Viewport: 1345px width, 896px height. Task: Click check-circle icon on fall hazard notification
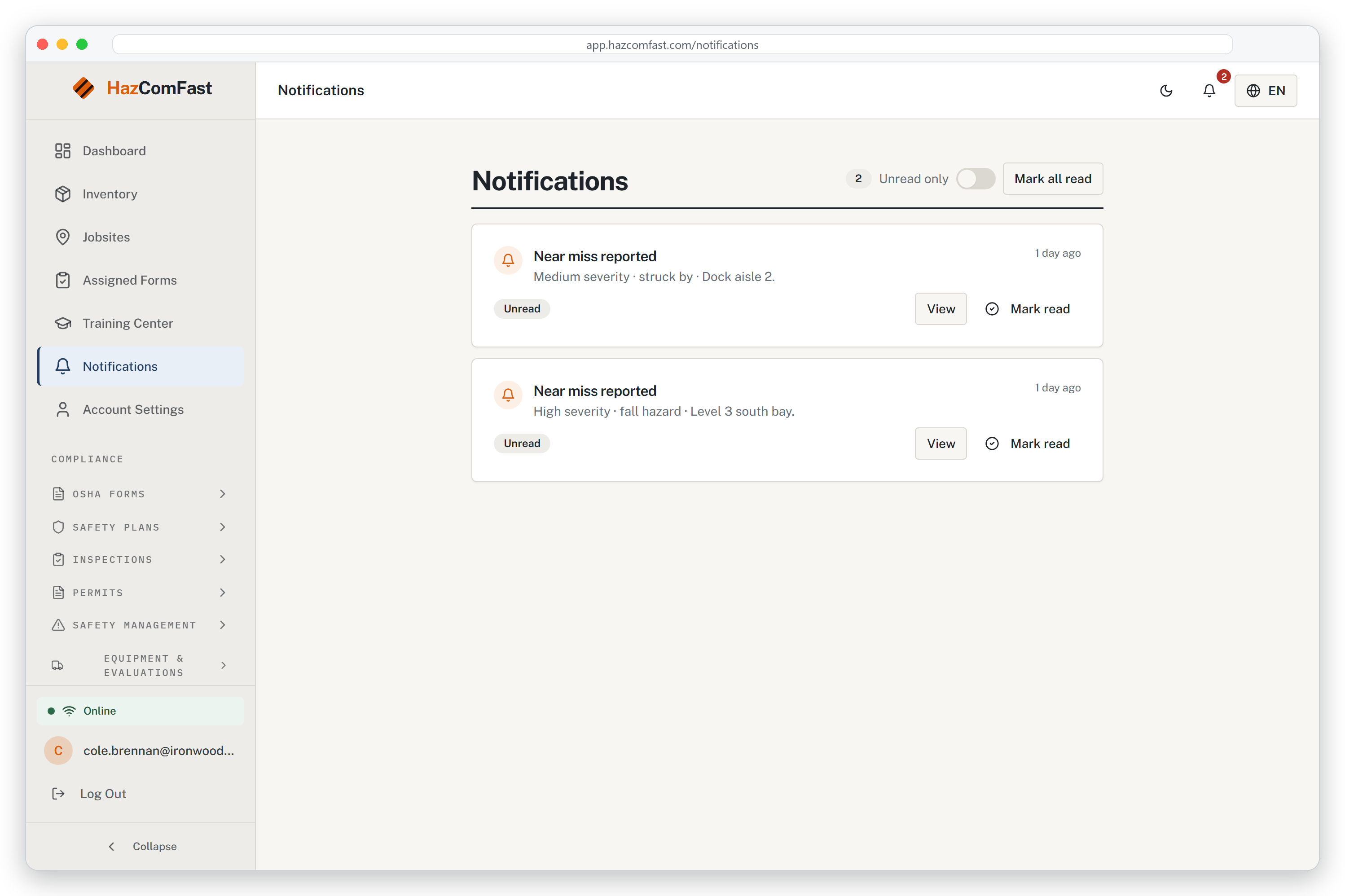coord(992,444)
